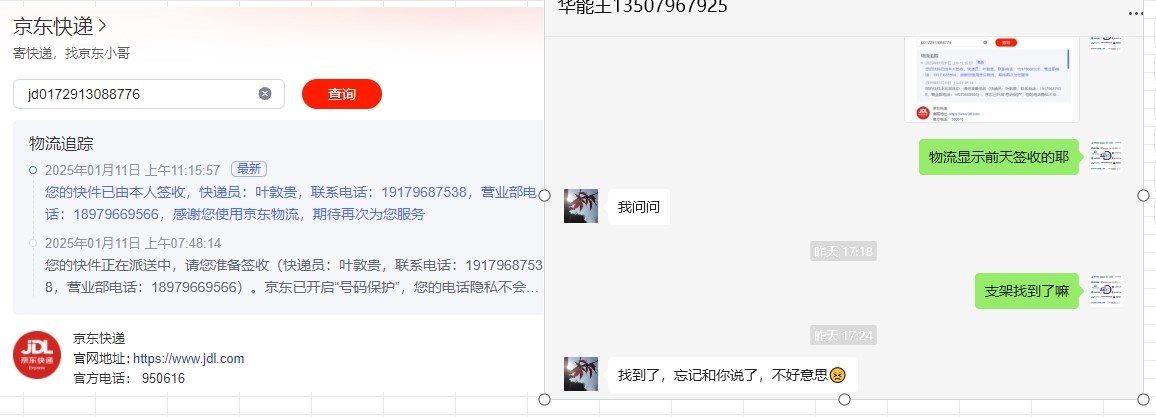Click the sender avatar beside 物流显示前天签收的耶
1156x417 pixels.
pos(1106,156)
